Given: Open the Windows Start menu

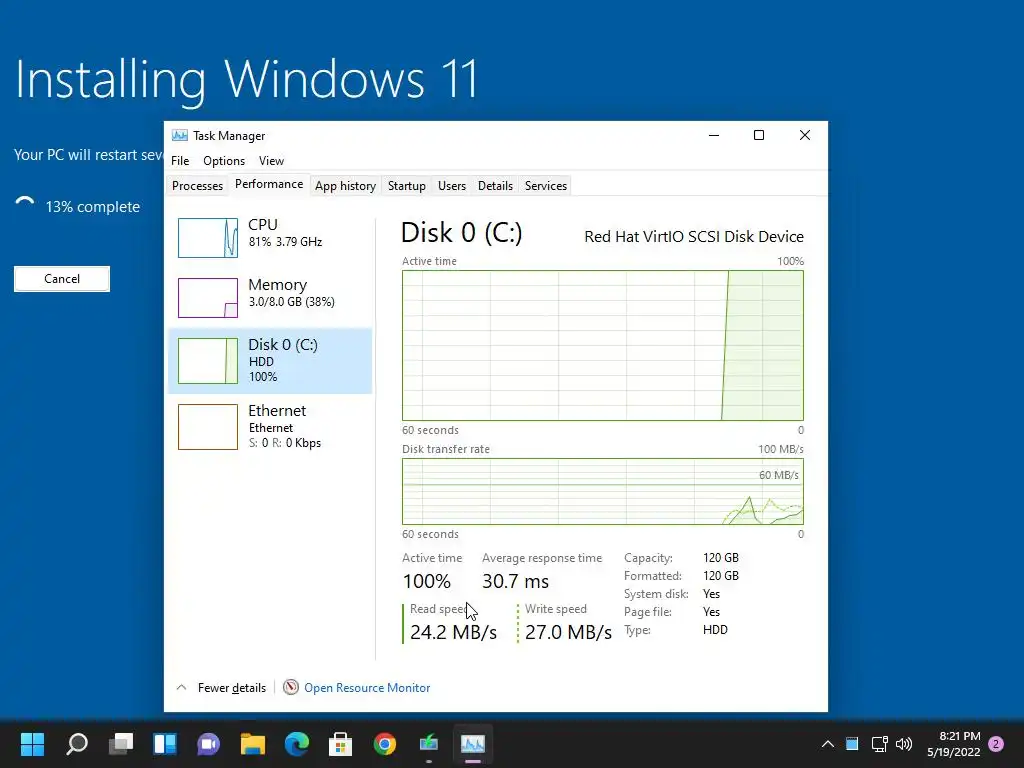Looking at the screenshot, I should 32,743.
